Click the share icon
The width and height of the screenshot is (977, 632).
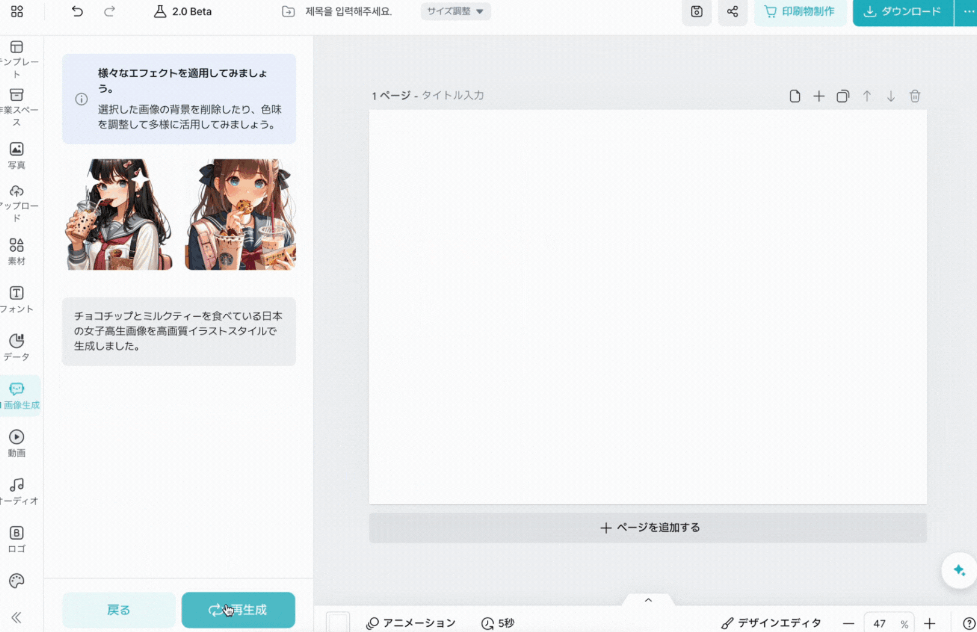(x=733, y=12)
